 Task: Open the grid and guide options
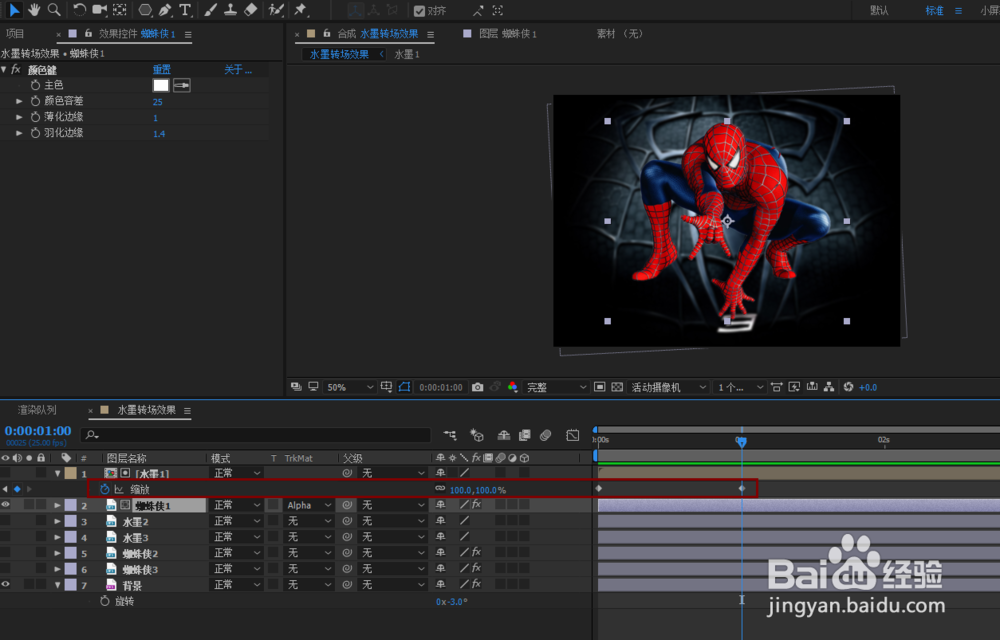(386, 387)
